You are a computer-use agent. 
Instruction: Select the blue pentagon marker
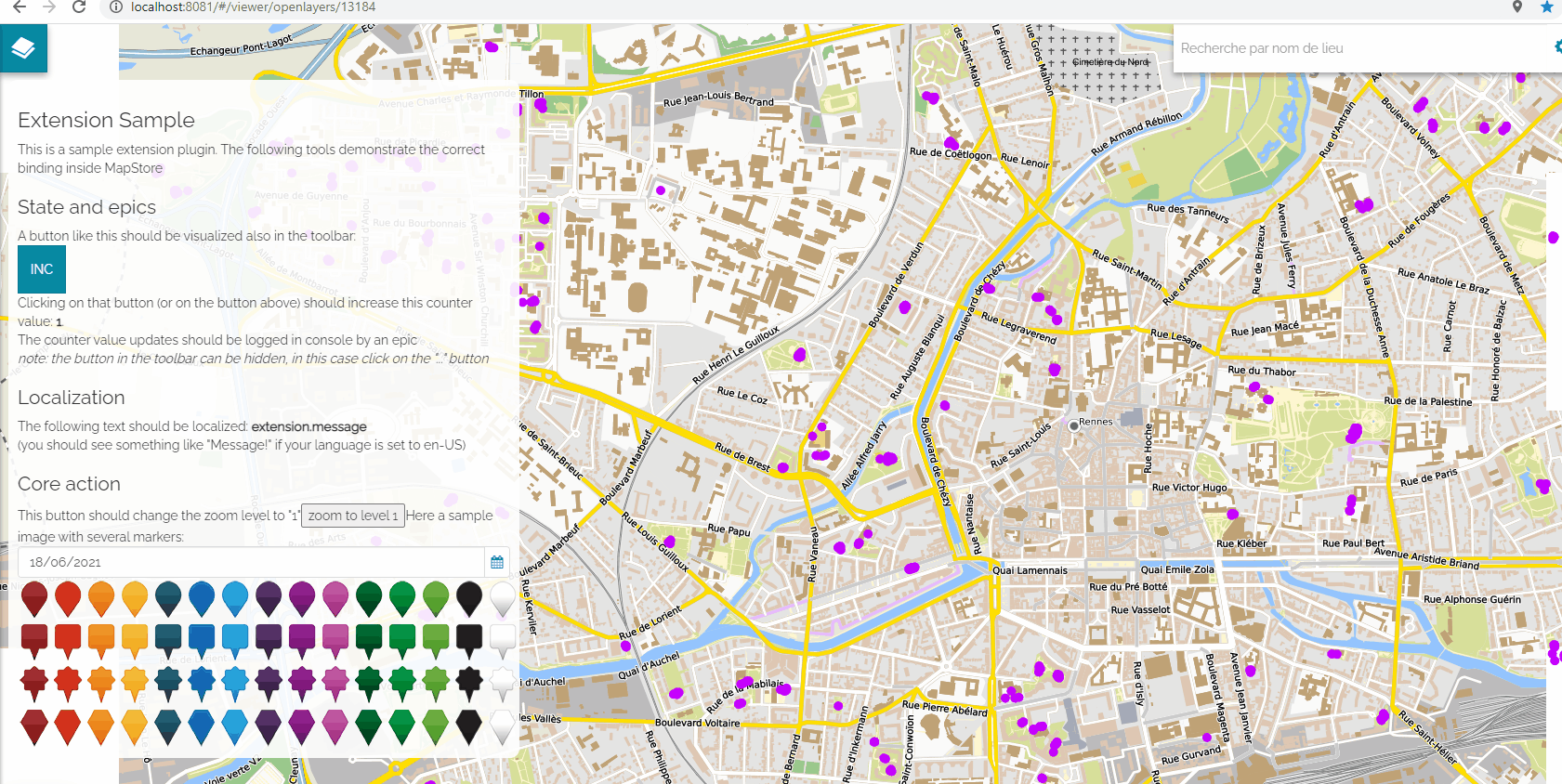(202, 726)
